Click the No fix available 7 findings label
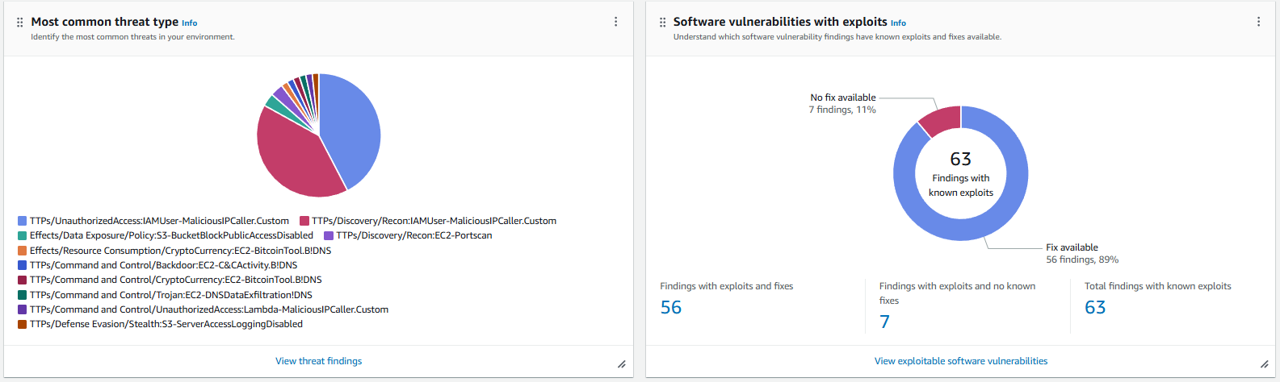This screenshot has width=1280, height=382. (x=843, y=103)
